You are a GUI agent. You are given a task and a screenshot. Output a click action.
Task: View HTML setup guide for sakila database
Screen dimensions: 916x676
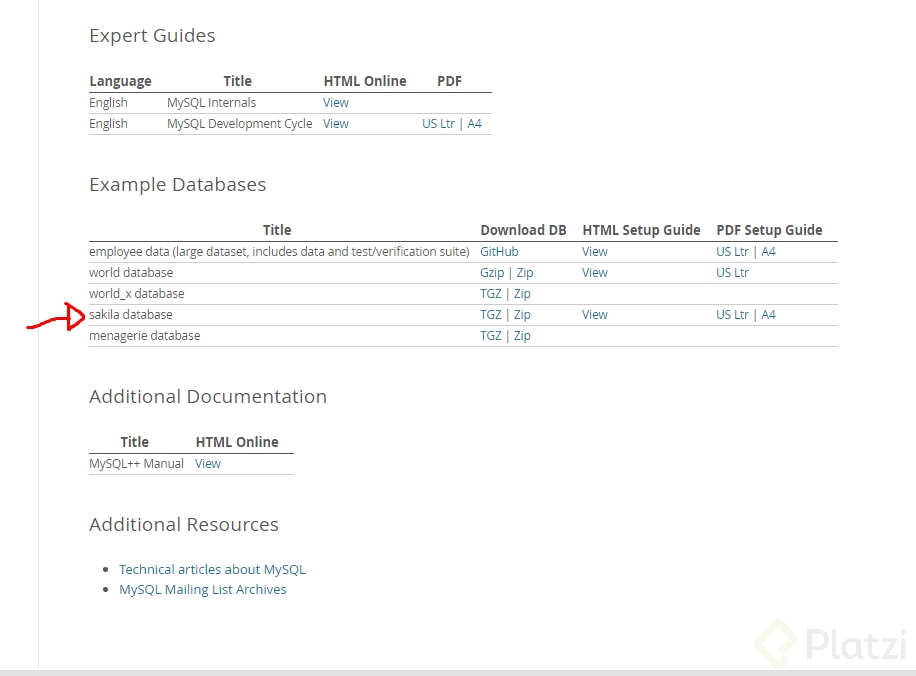tap(595, 315)
